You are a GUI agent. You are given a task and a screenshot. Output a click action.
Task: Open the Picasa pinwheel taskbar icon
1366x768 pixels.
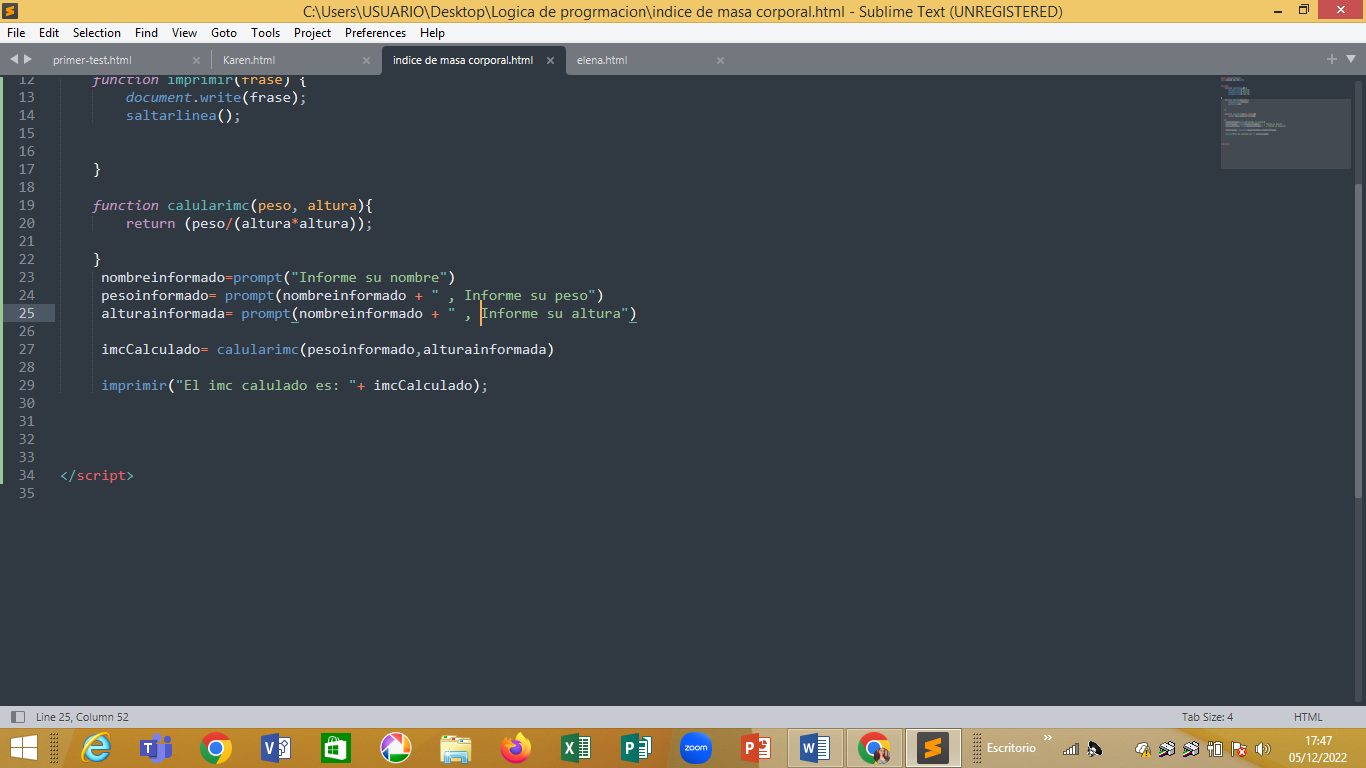tap(396, 748)
